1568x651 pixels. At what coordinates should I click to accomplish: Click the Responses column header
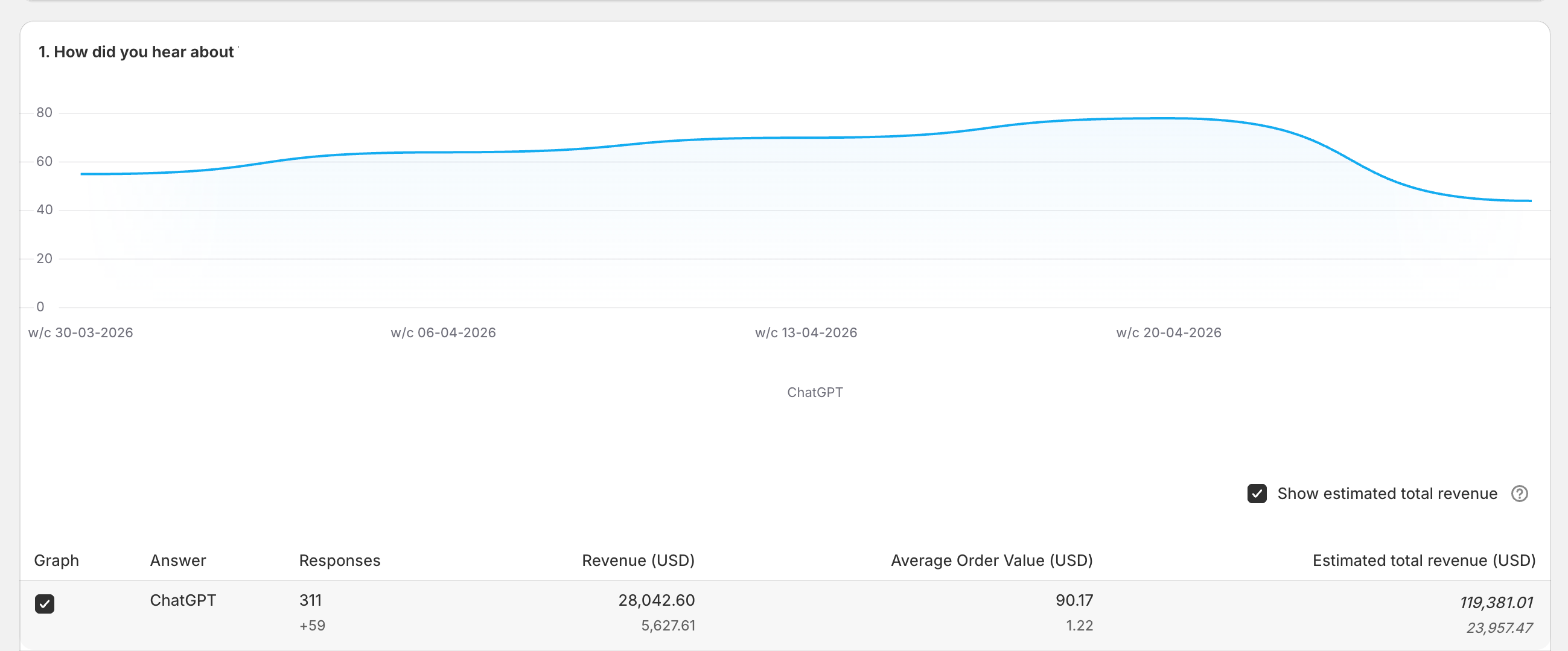[x=340, y=560]
